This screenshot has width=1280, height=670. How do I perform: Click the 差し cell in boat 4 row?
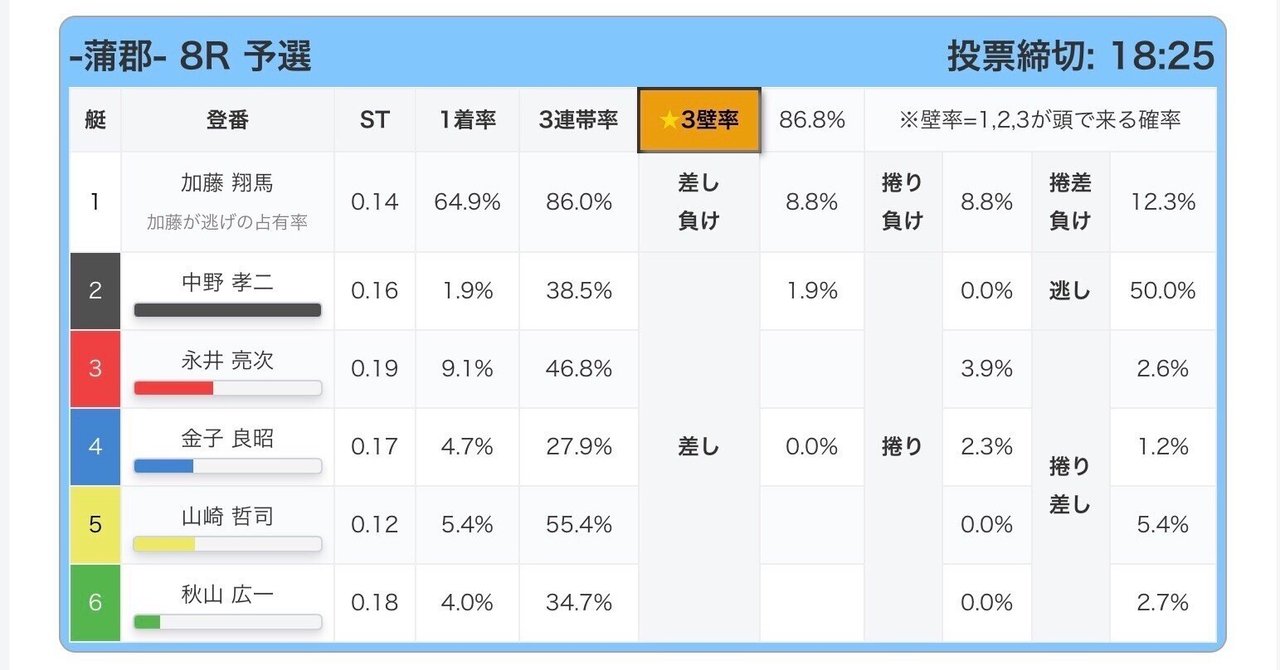699,447
